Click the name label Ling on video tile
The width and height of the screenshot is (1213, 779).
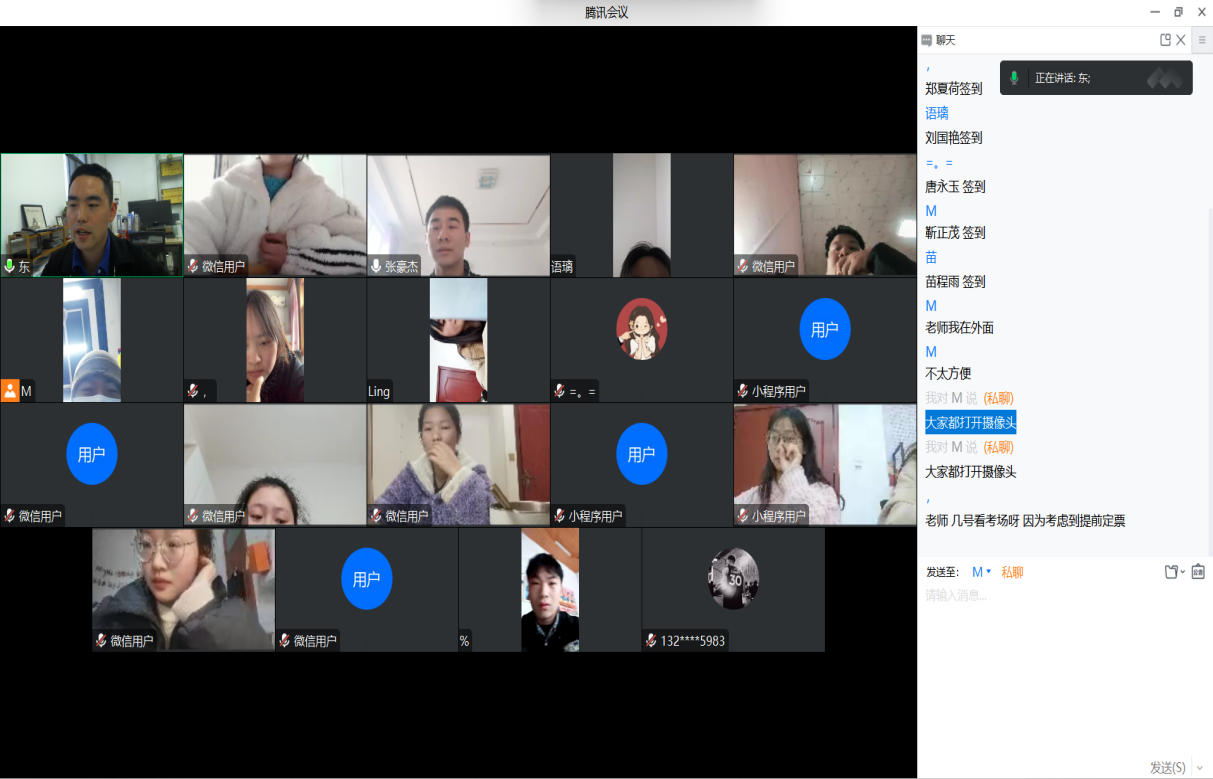[378, 391]
